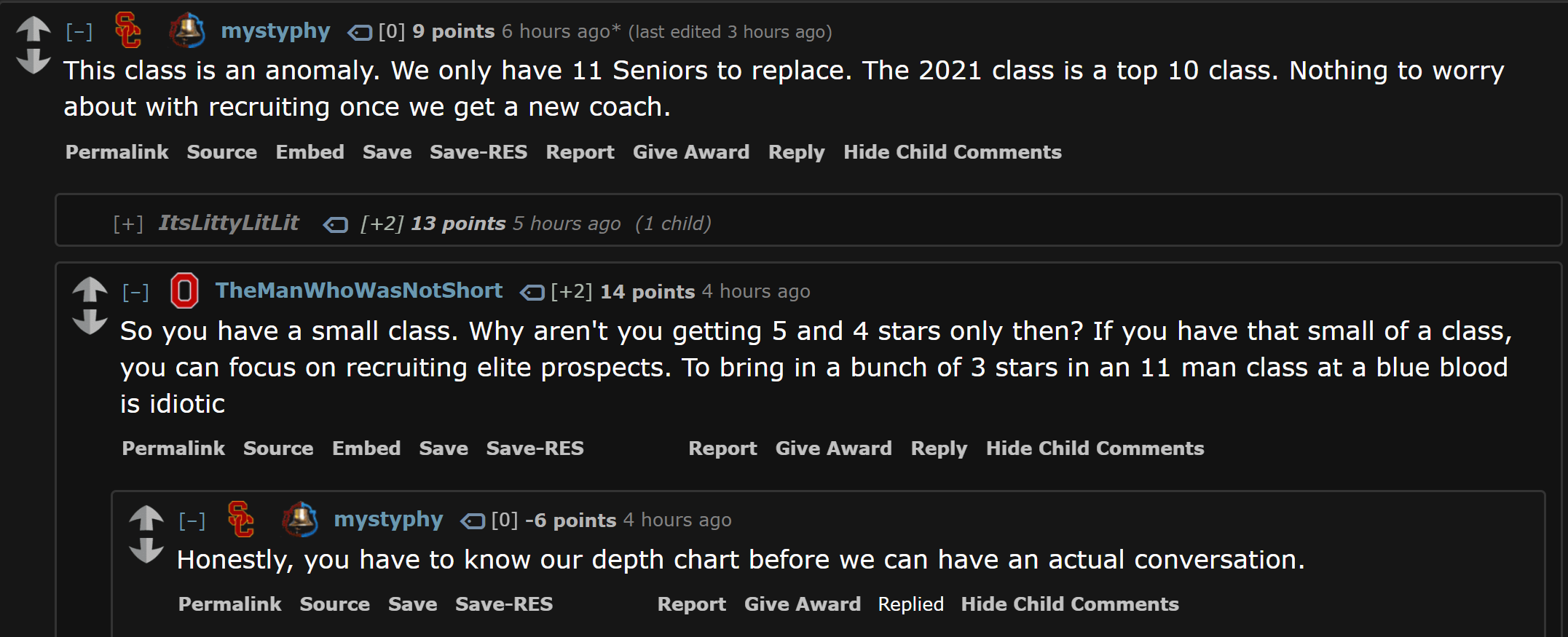
Task: Reply to TheManWhoWasNotShort's comment
Action: [939, 448]
